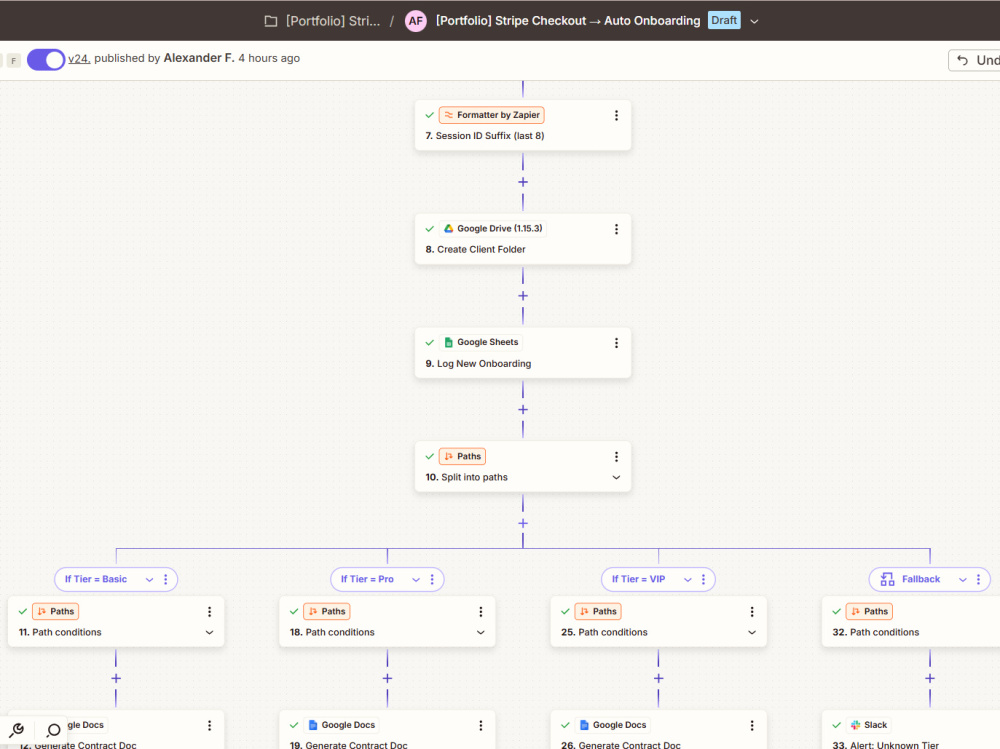Click the Google Drive app badge
This screenshot has height=749, width=1000.
[492, 228]
